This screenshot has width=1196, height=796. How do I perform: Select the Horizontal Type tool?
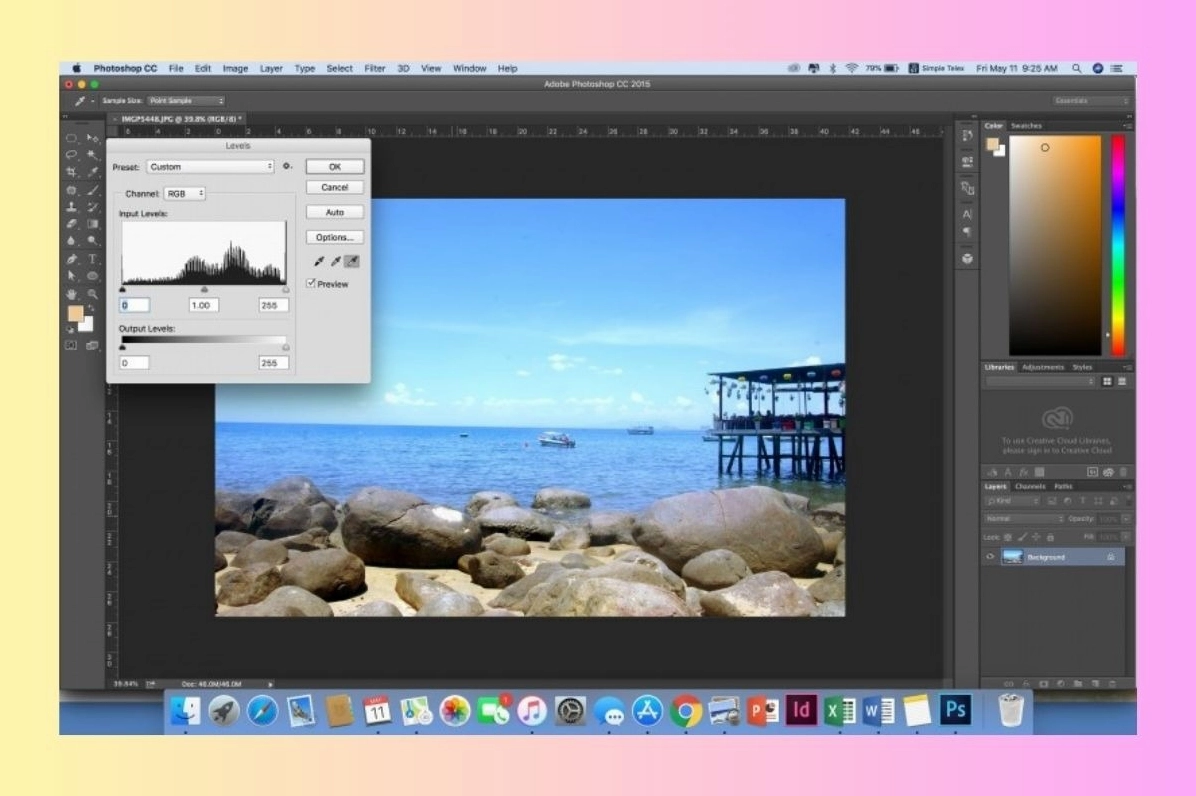point(93,258)
